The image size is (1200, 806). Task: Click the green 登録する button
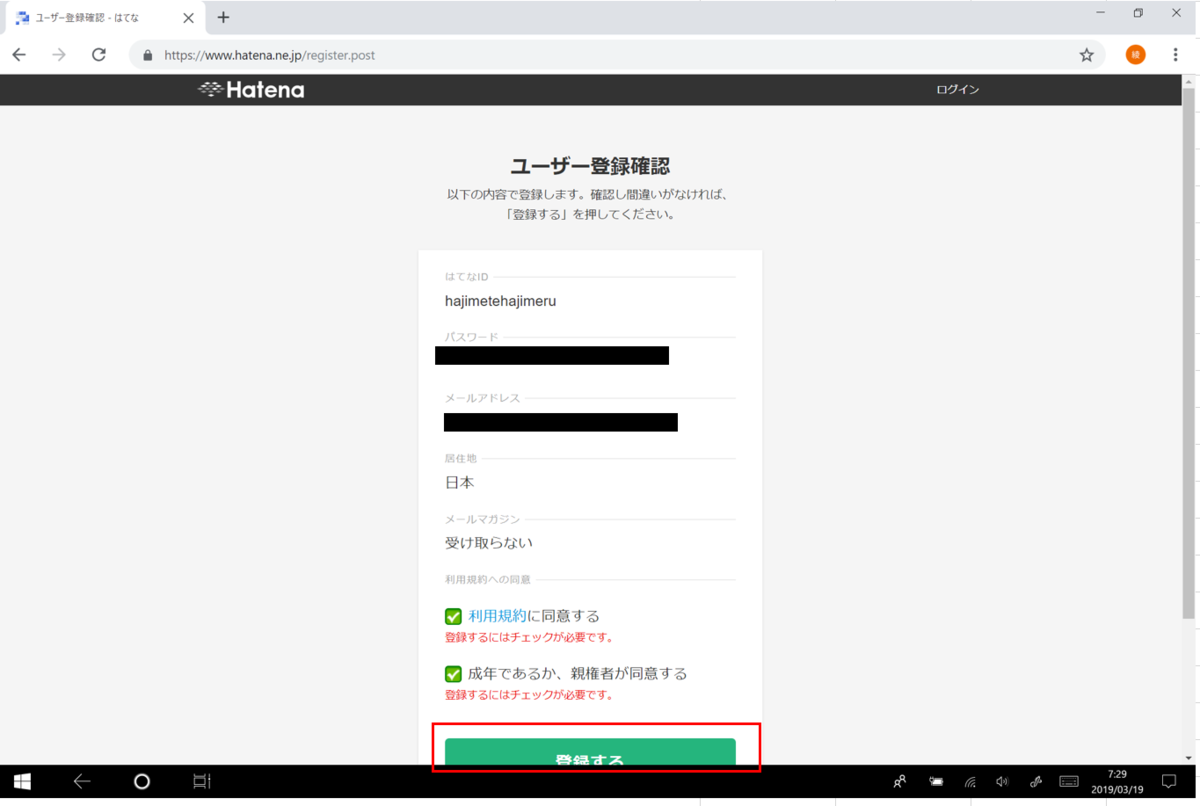coord(590,752)
